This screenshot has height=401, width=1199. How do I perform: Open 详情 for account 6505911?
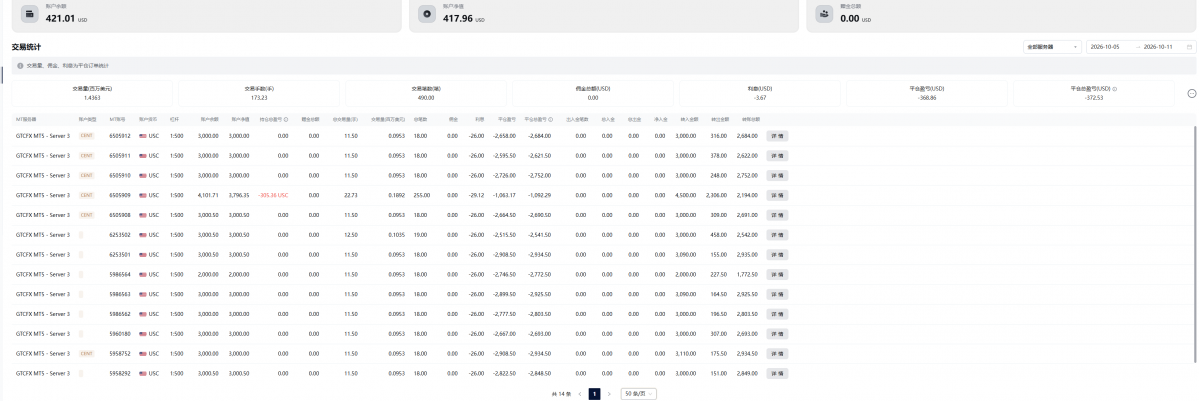pyautogui.click(x=778, y=155)
